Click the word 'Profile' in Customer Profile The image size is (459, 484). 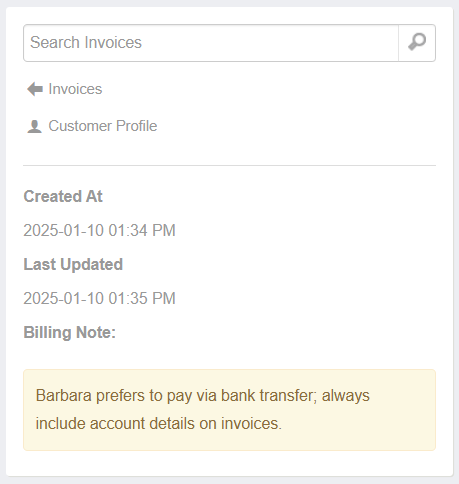point(137,126)
